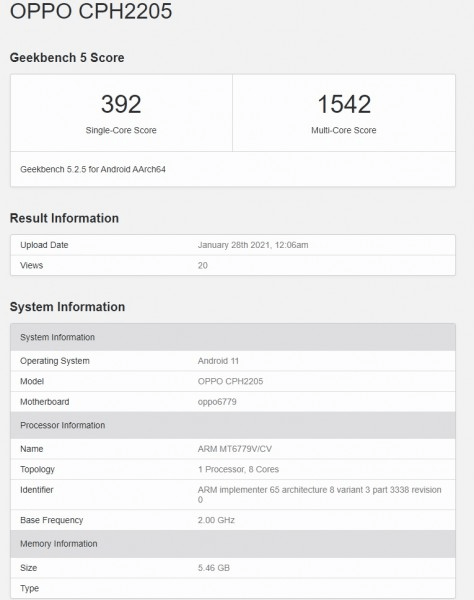
Task: Click the Views row showing 20
Action: (233, 265)
